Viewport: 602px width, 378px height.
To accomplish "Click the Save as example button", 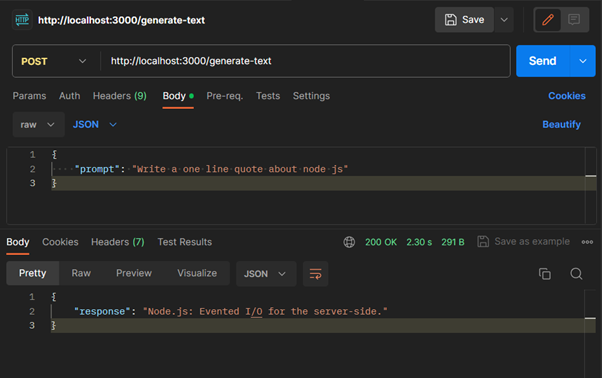I will (524, 241).
